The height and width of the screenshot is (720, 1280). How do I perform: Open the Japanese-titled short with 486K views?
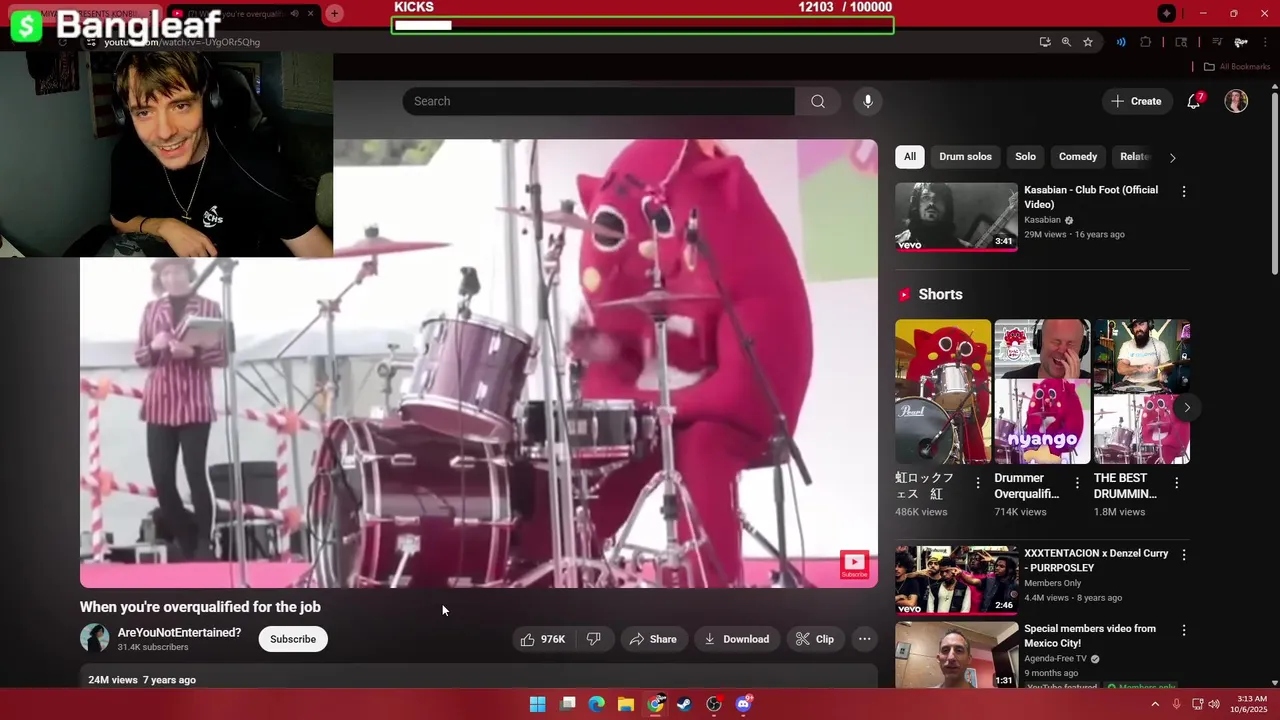pyautogui.click(x=943, y=392)
